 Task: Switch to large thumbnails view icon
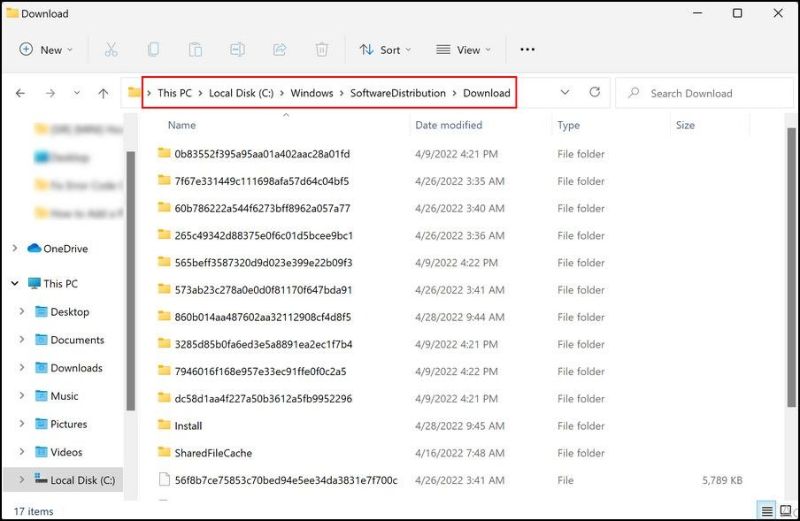[785, 510]
